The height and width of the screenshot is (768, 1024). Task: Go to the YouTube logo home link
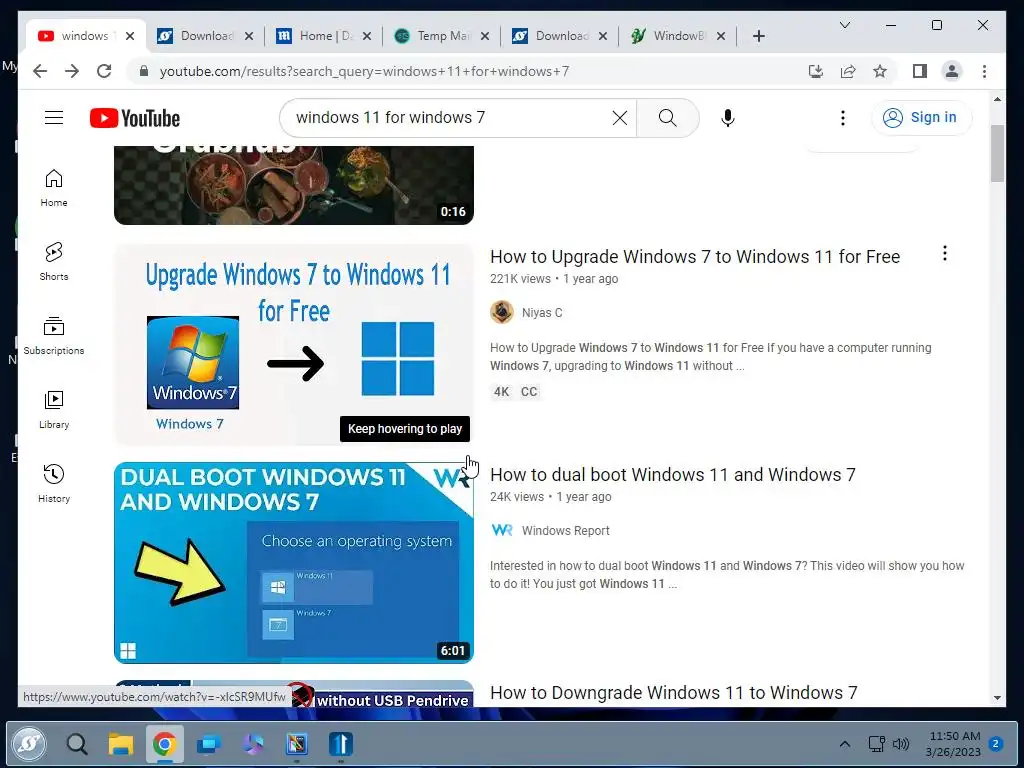(135, 118)
